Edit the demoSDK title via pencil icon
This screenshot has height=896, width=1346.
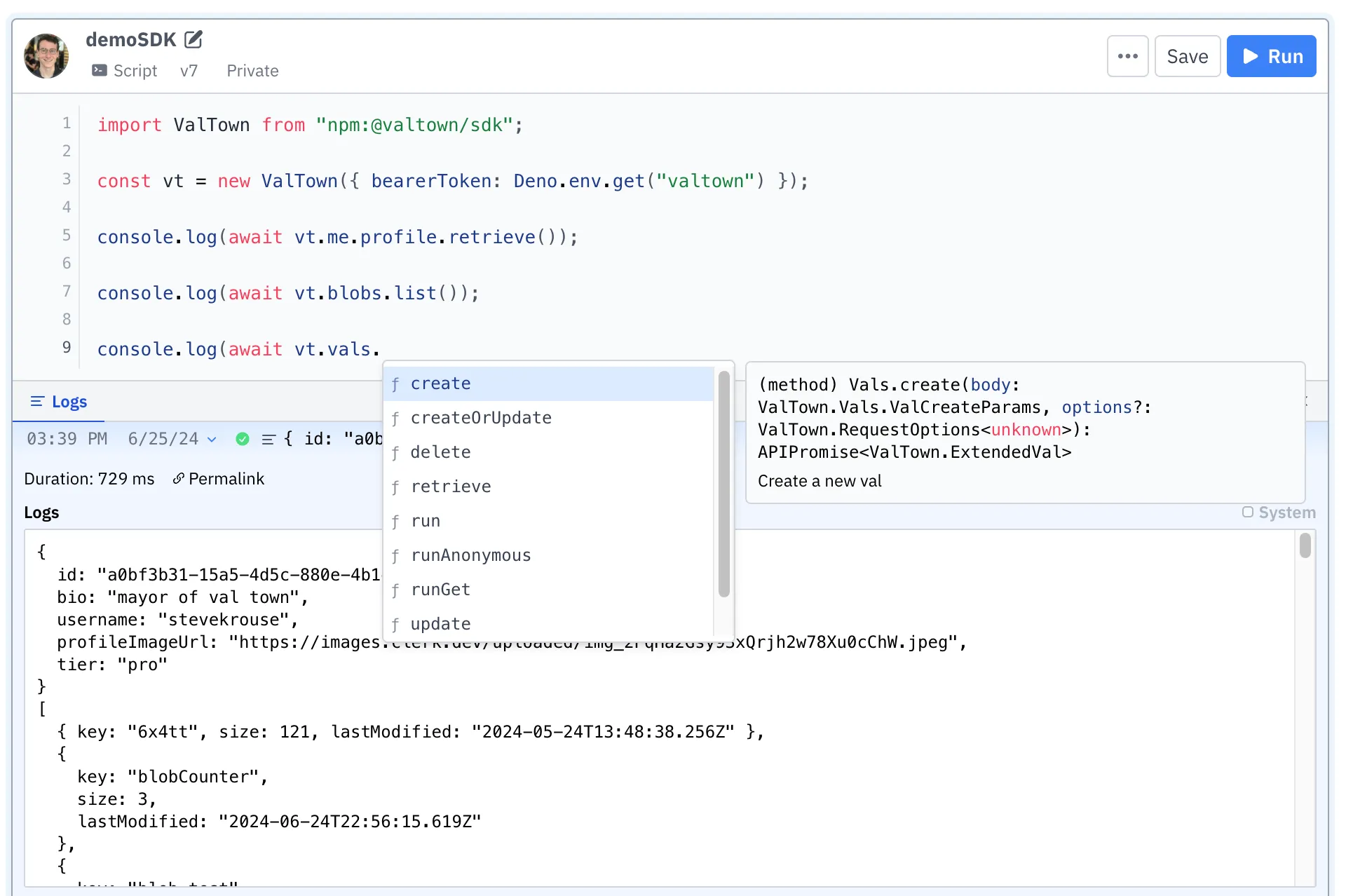(193, 39)
